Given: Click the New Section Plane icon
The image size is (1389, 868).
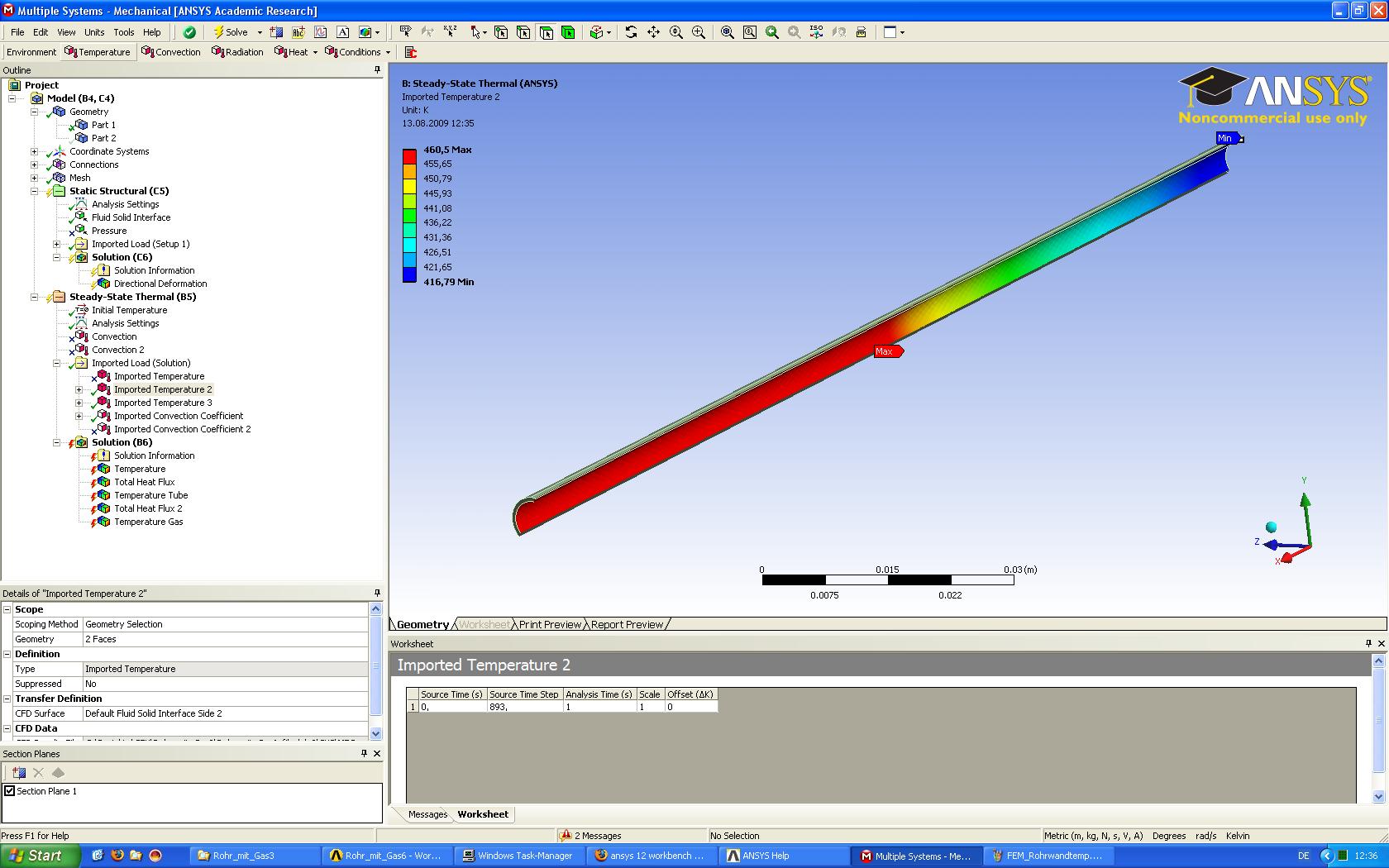Looking at the screenshot, I should pyautogui.click(x=18, y=773).
